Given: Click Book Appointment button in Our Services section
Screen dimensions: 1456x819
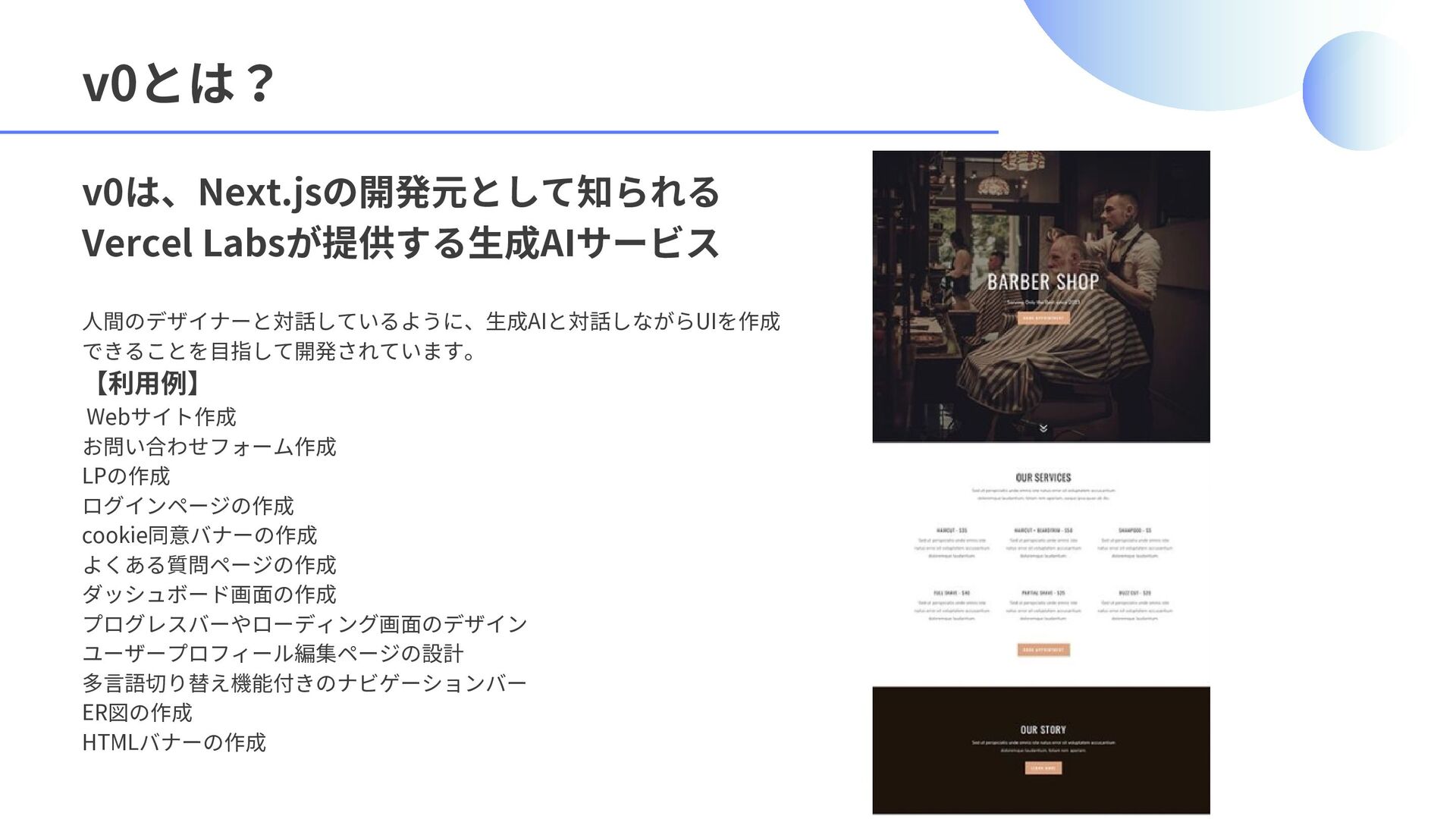Looking at the screenshot, I should [1043, 650].
